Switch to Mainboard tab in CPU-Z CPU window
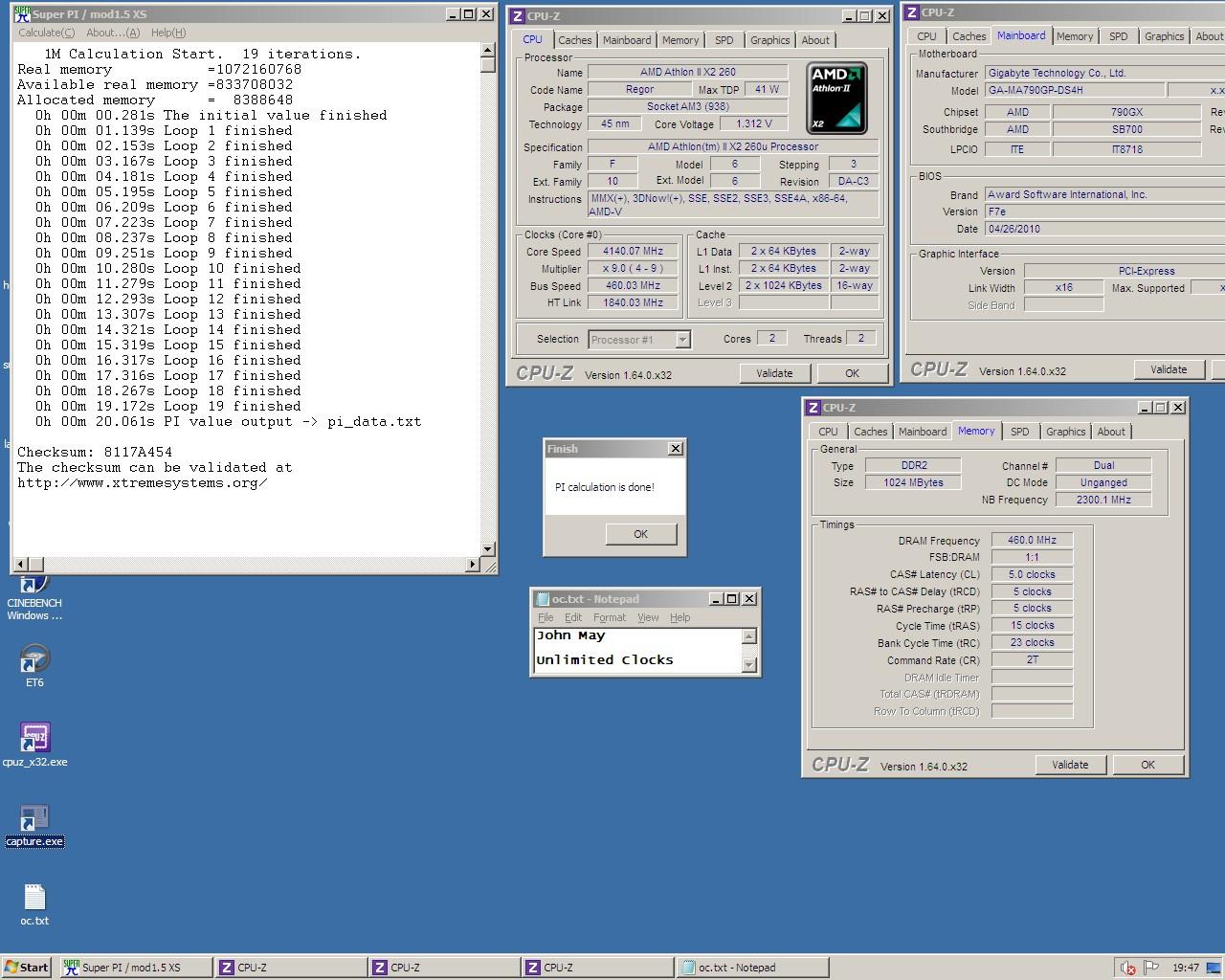This screenshot has height=980, width=1225. click(627, 40)
